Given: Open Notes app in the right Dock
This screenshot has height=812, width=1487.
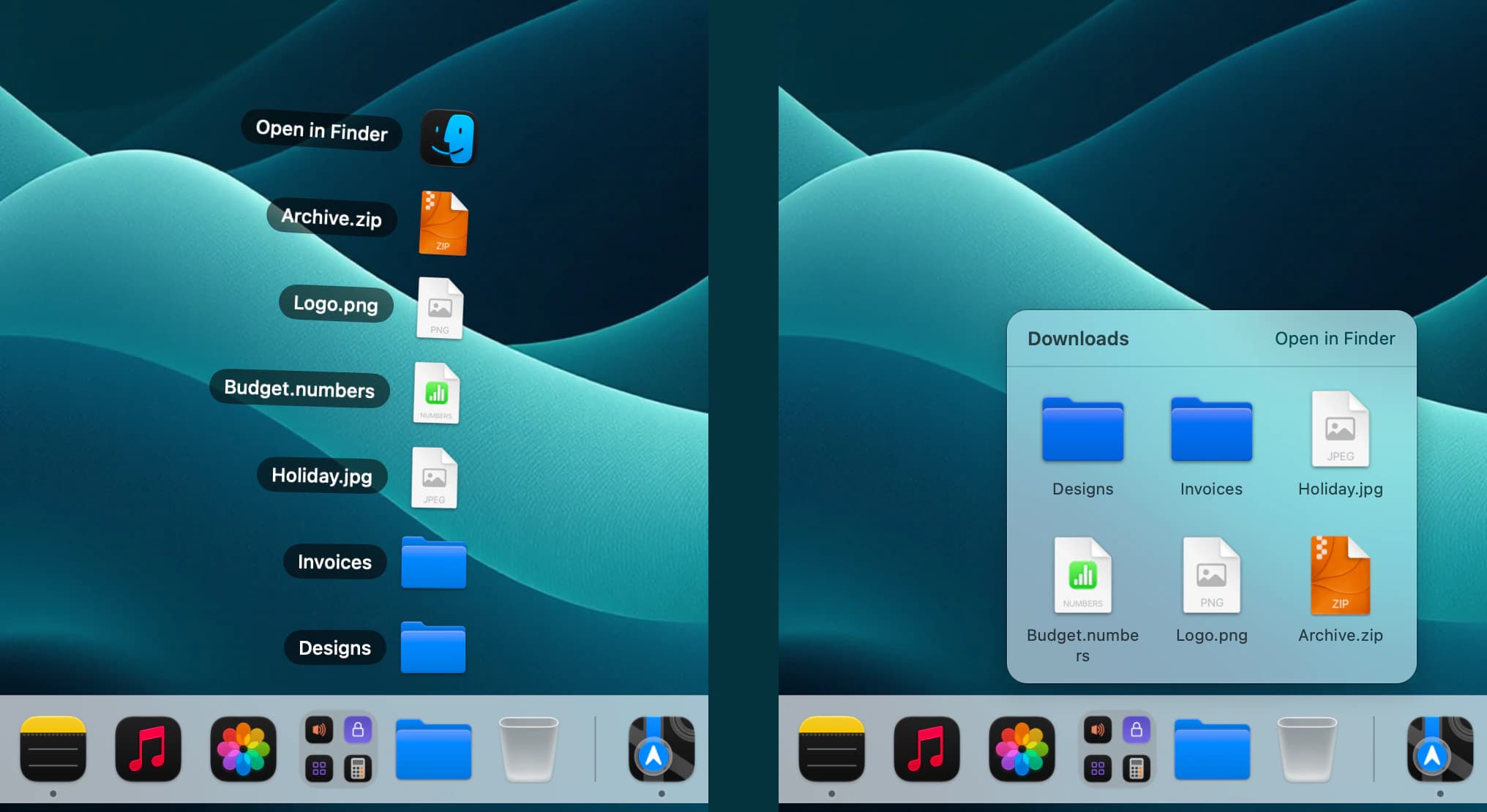Looking at the screenshot, I should (831, 749).
